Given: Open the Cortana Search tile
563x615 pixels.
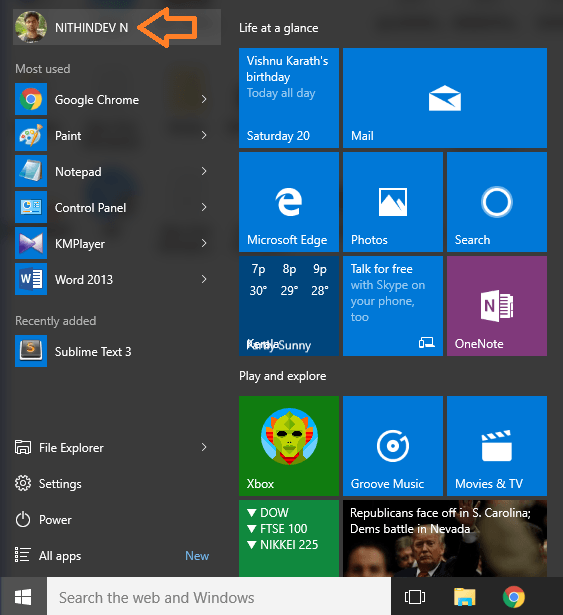Looking at the screenshot, I should tap(497, 202).
